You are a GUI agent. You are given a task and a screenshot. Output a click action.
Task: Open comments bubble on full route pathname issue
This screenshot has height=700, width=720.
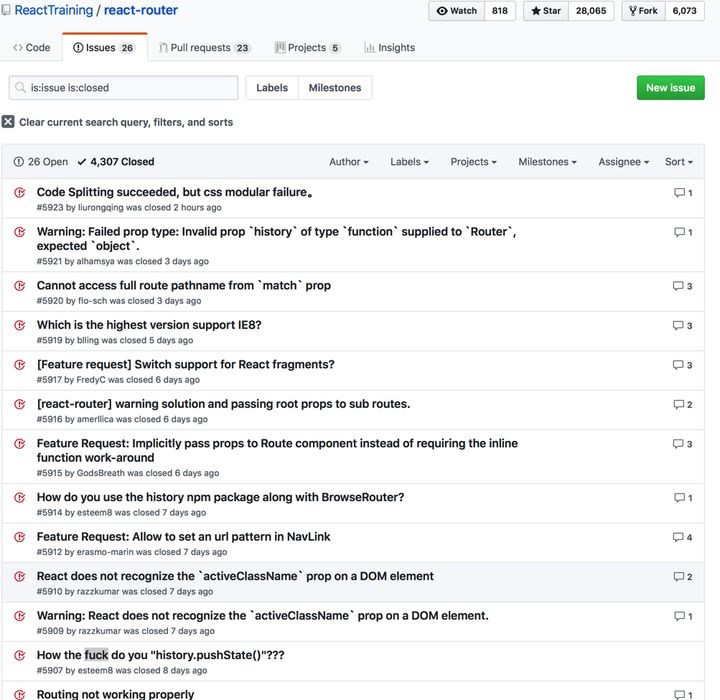[x=682, y=286]
